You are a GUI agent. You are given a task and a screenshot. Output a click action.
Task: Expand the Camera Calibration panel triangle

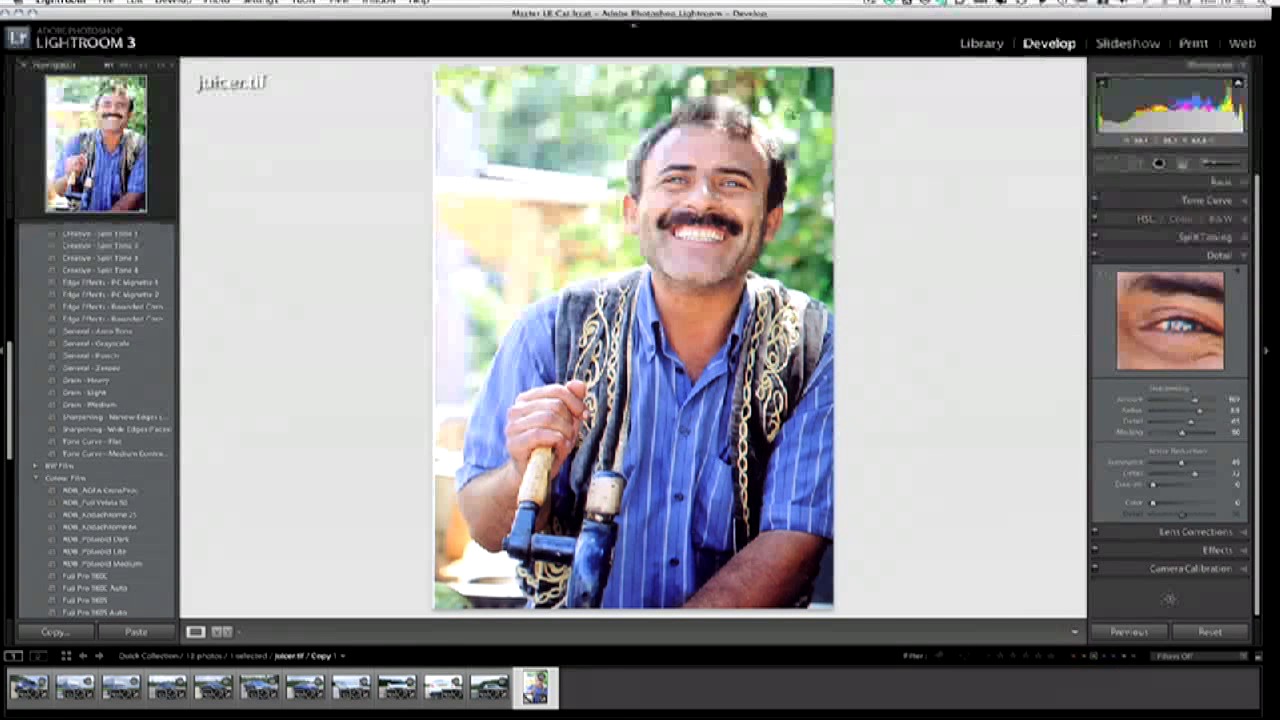[1244, 568]
